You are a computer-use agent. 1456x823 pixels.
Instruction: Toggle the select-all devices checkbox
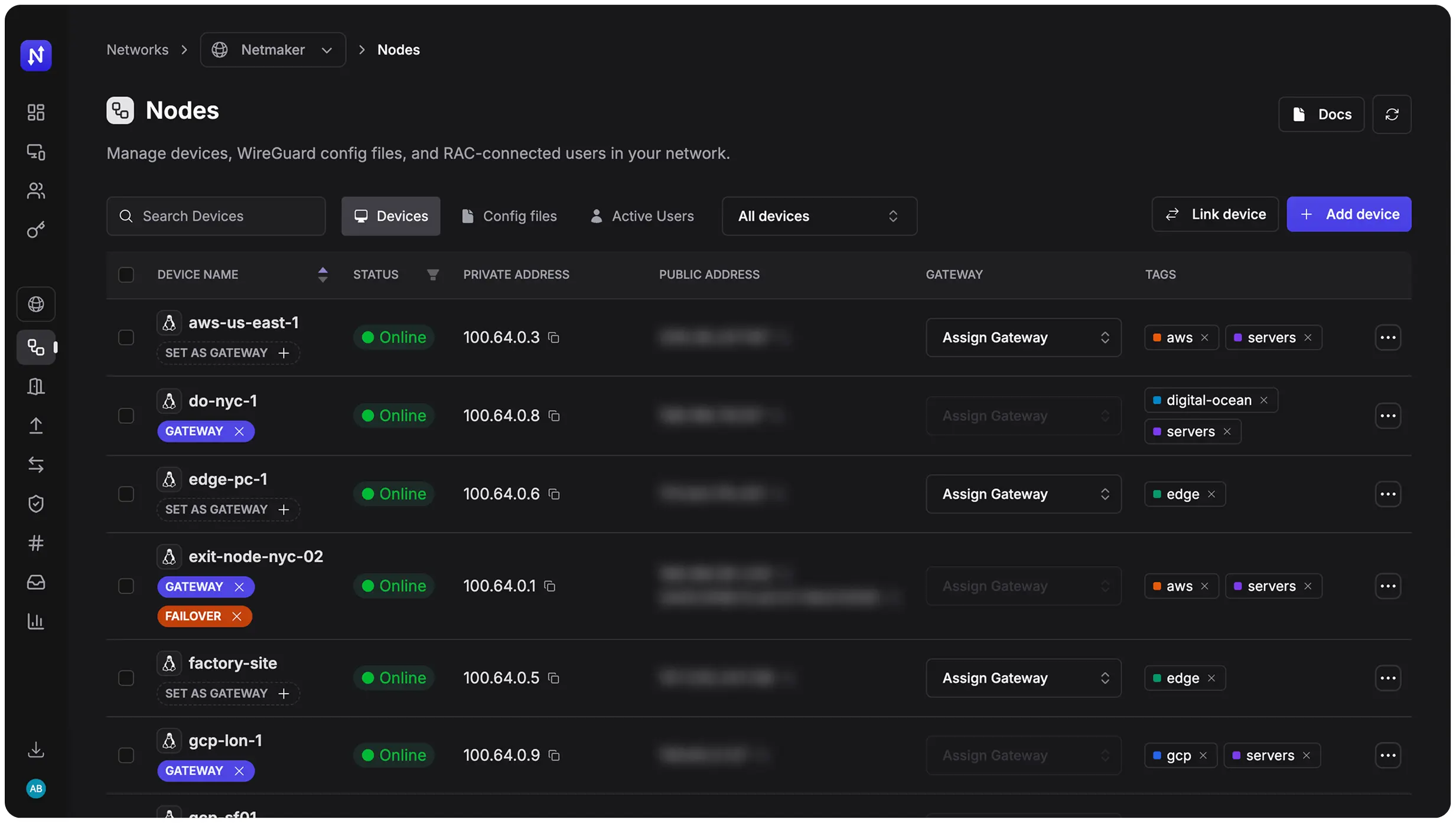pos(126,275)
